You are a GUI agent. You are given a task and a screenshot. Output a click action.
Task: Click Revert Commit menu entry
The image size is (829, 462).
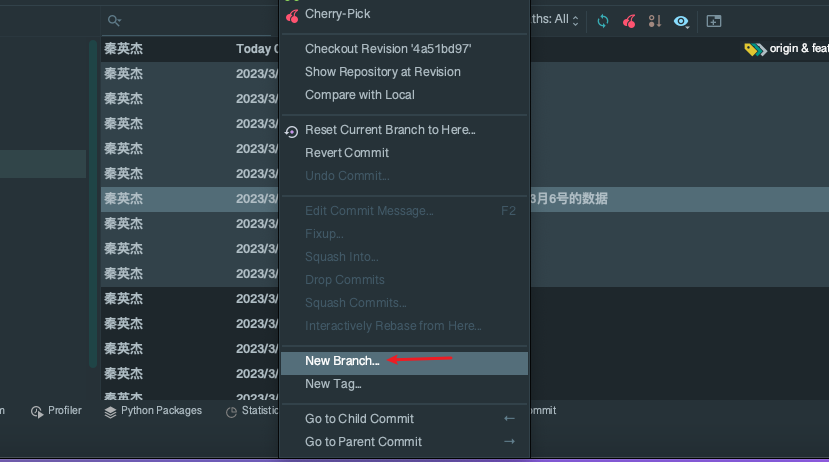(x=347, y=153)
